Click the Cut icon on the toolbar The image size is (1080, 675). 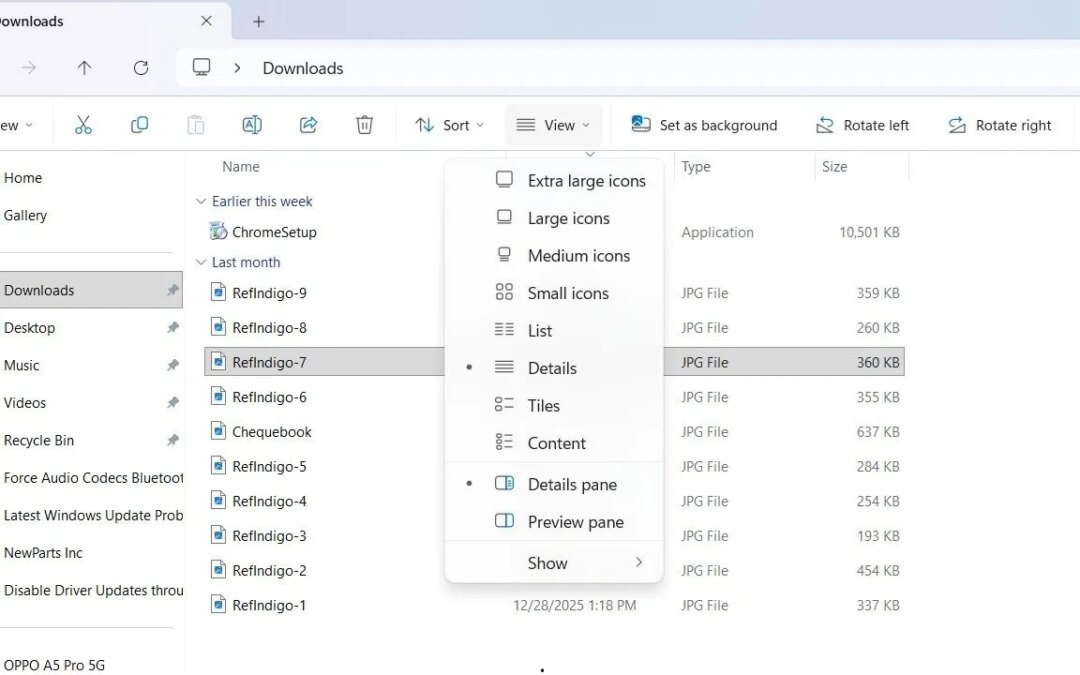[x=83, y=124]
